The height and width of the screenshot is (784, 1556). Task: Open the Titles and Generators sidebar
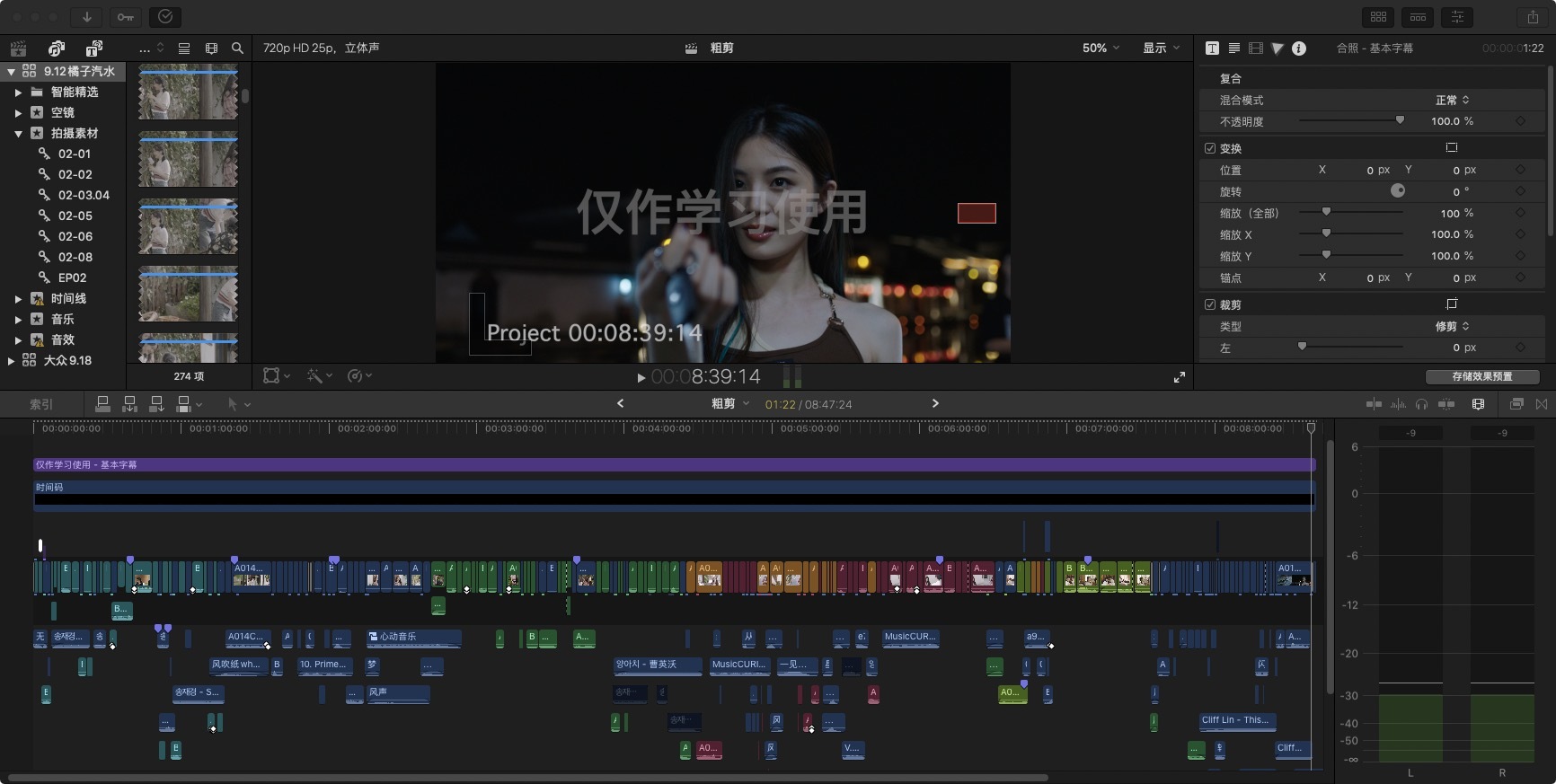coord(93,48)
